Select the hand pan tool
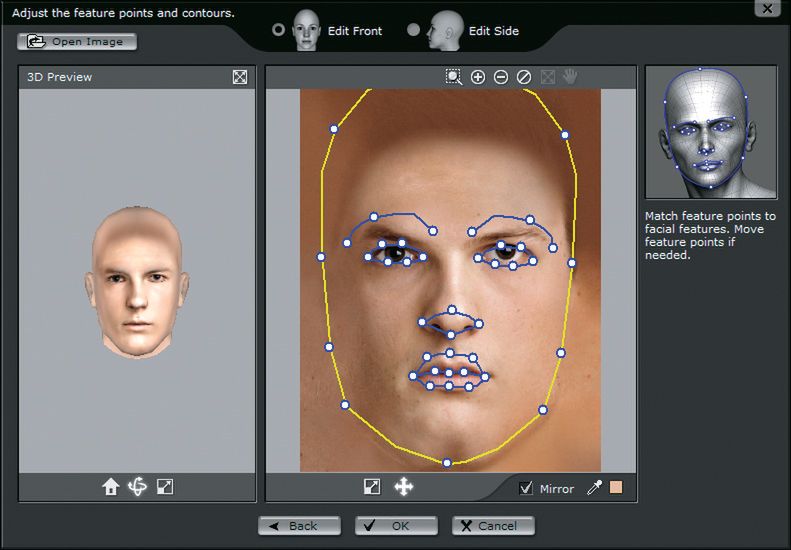This screenshot has width=791, height=550. (x=570, y=77)
